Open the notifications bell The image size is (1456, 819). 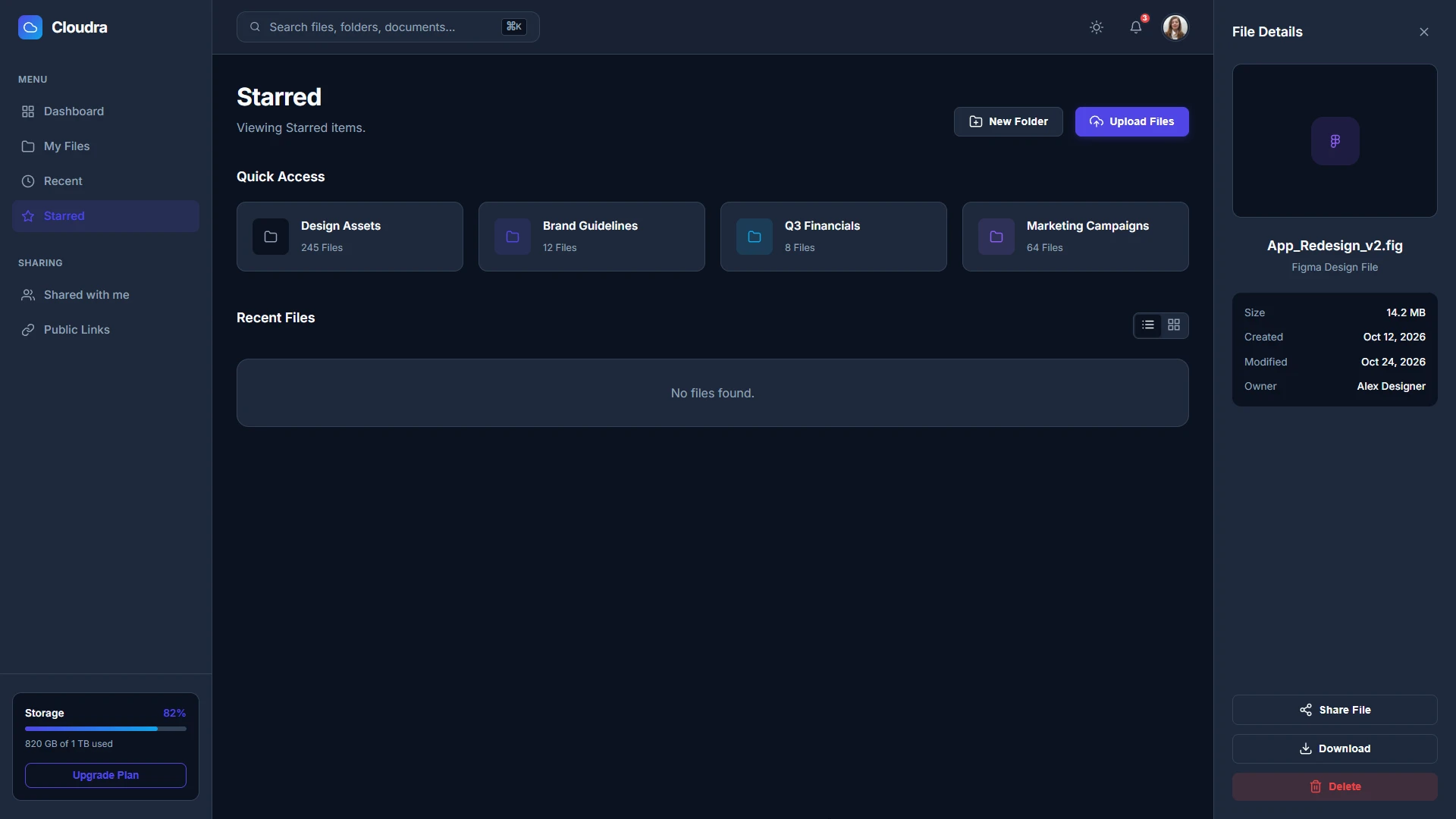click(1136, 27)
